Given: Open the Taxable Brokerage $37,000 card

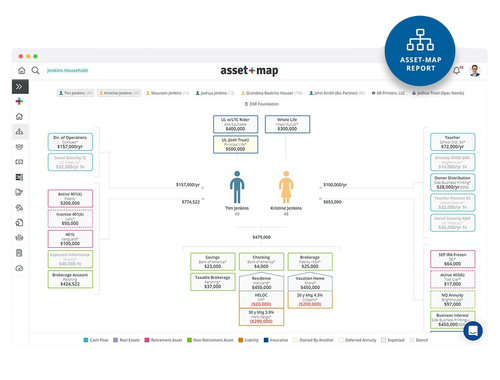Looking at the screenshot, I should tap(213, 282).
